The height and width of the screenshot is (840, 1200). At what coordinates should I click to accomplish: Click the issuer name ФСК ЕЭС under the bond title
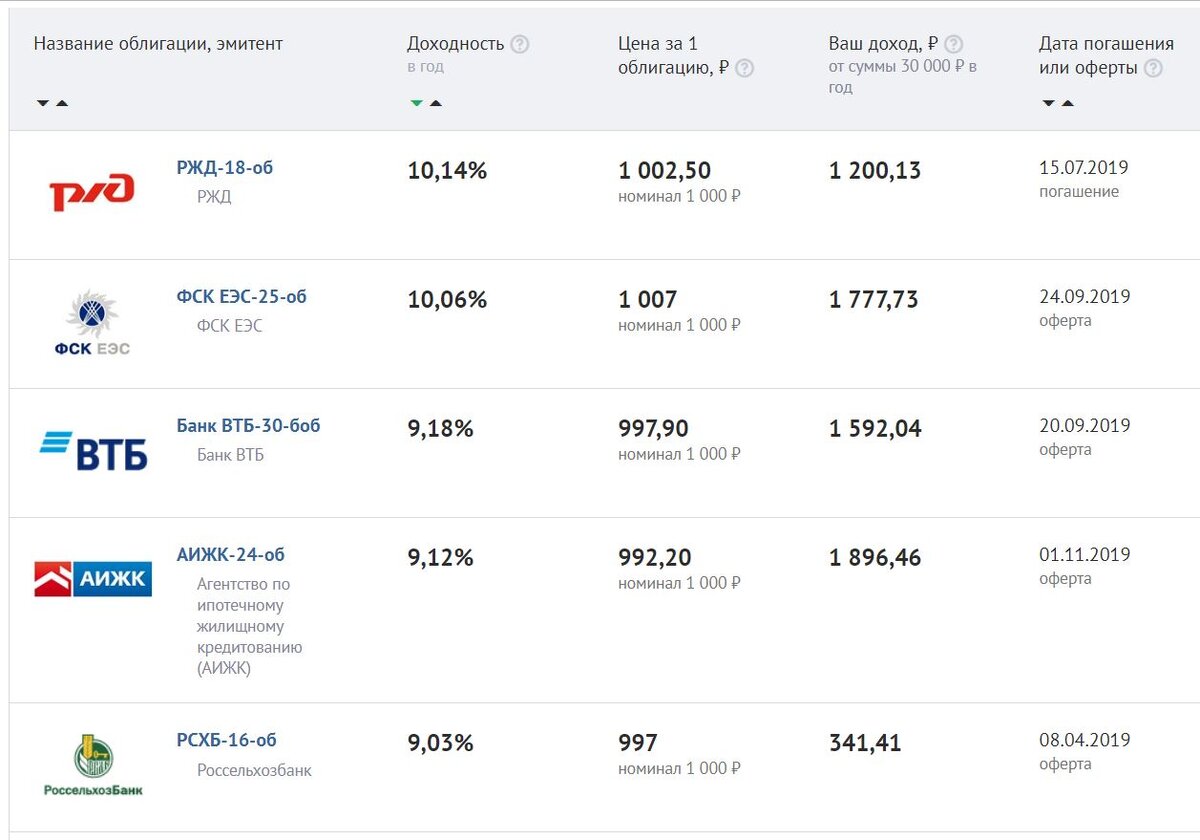pos(230,326)
